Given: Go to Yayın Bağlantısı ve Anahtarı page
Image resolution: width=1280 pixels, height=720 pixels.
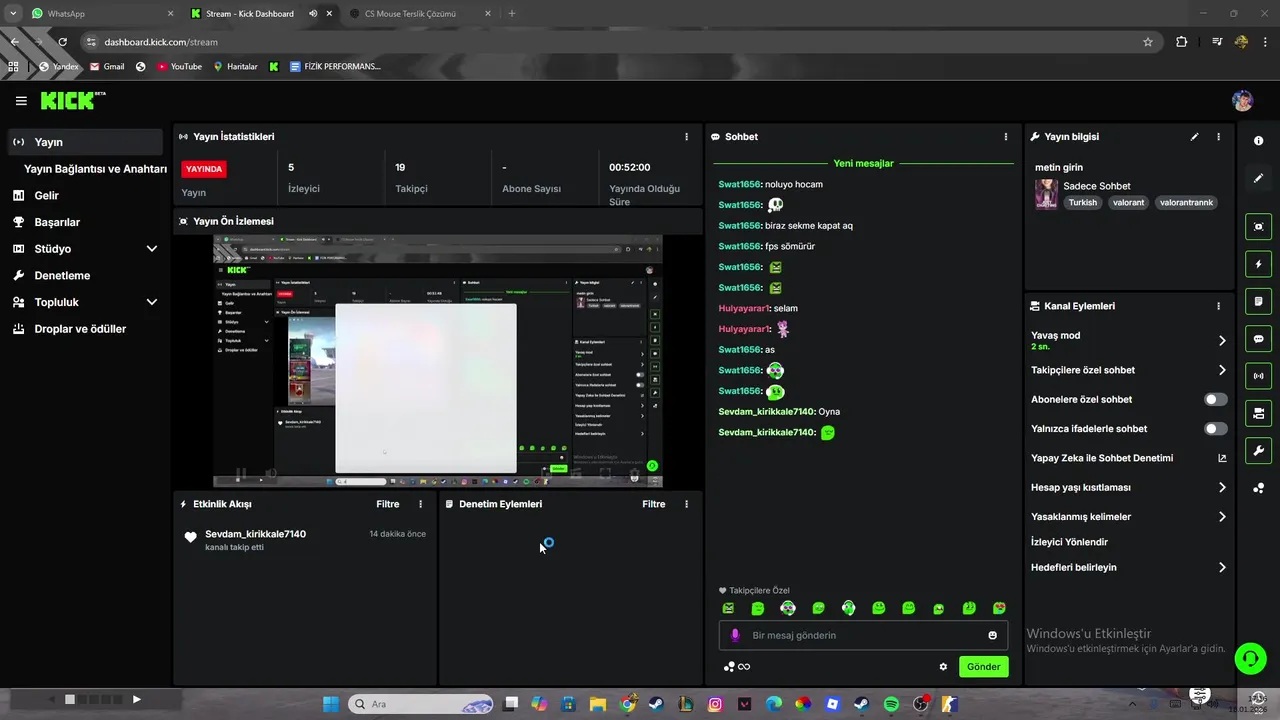Looking at the screenshot, I should 95,169.
